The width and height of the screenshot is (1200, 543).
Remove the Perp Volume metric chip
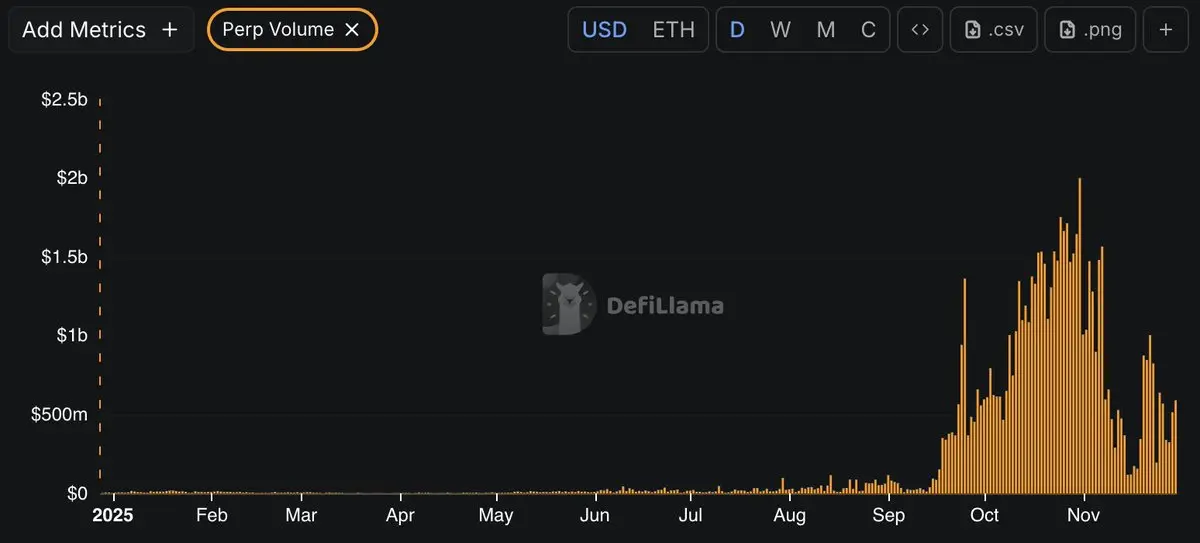pyautogui.click(x=352, y=30)
